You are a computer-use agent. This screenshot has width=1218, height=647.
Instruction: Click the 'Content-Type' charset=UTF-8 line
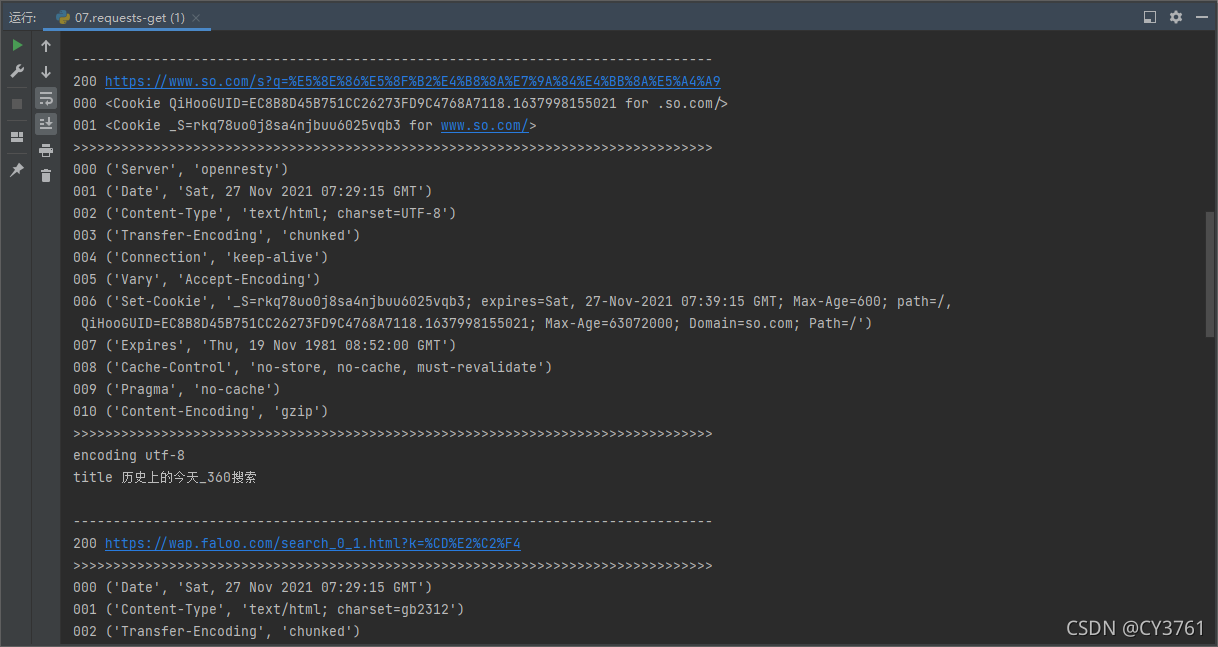click(x=265, y=214)
